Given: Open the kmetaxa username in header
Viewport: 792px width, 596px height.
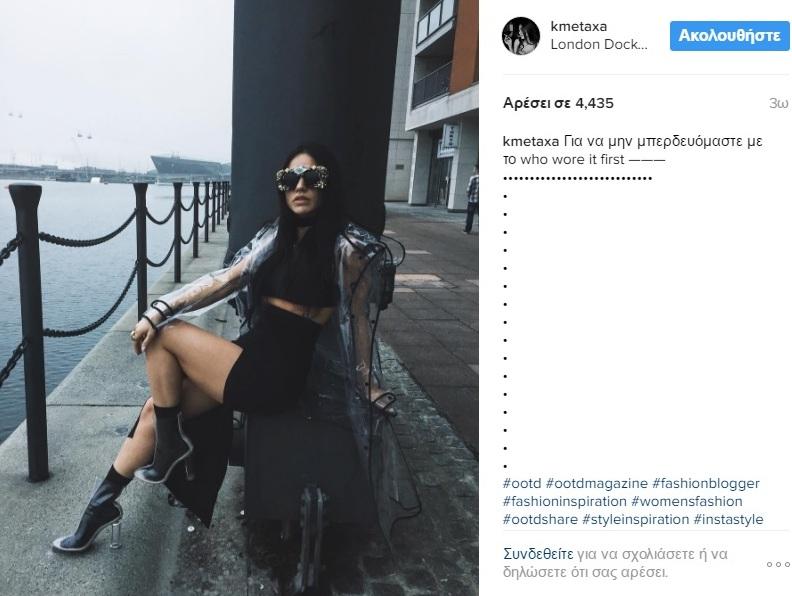Looking at the screenshot, I should pyautogui.click(x=579, y=27).
